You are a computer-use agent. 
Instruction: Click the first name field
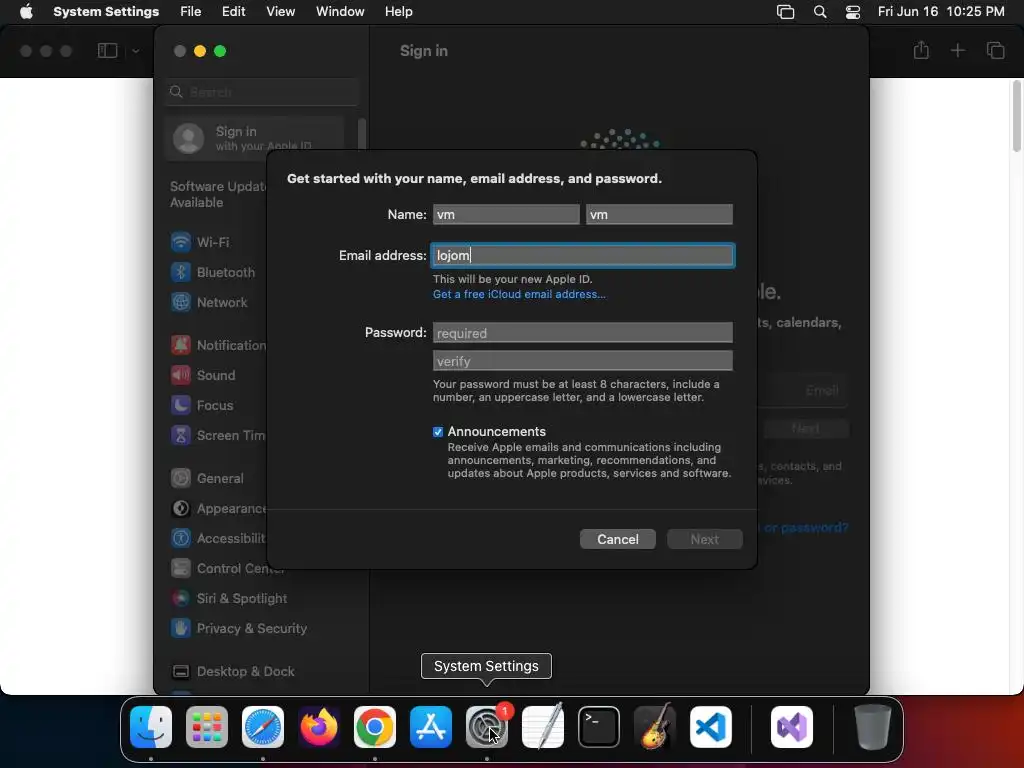(506, 214)
